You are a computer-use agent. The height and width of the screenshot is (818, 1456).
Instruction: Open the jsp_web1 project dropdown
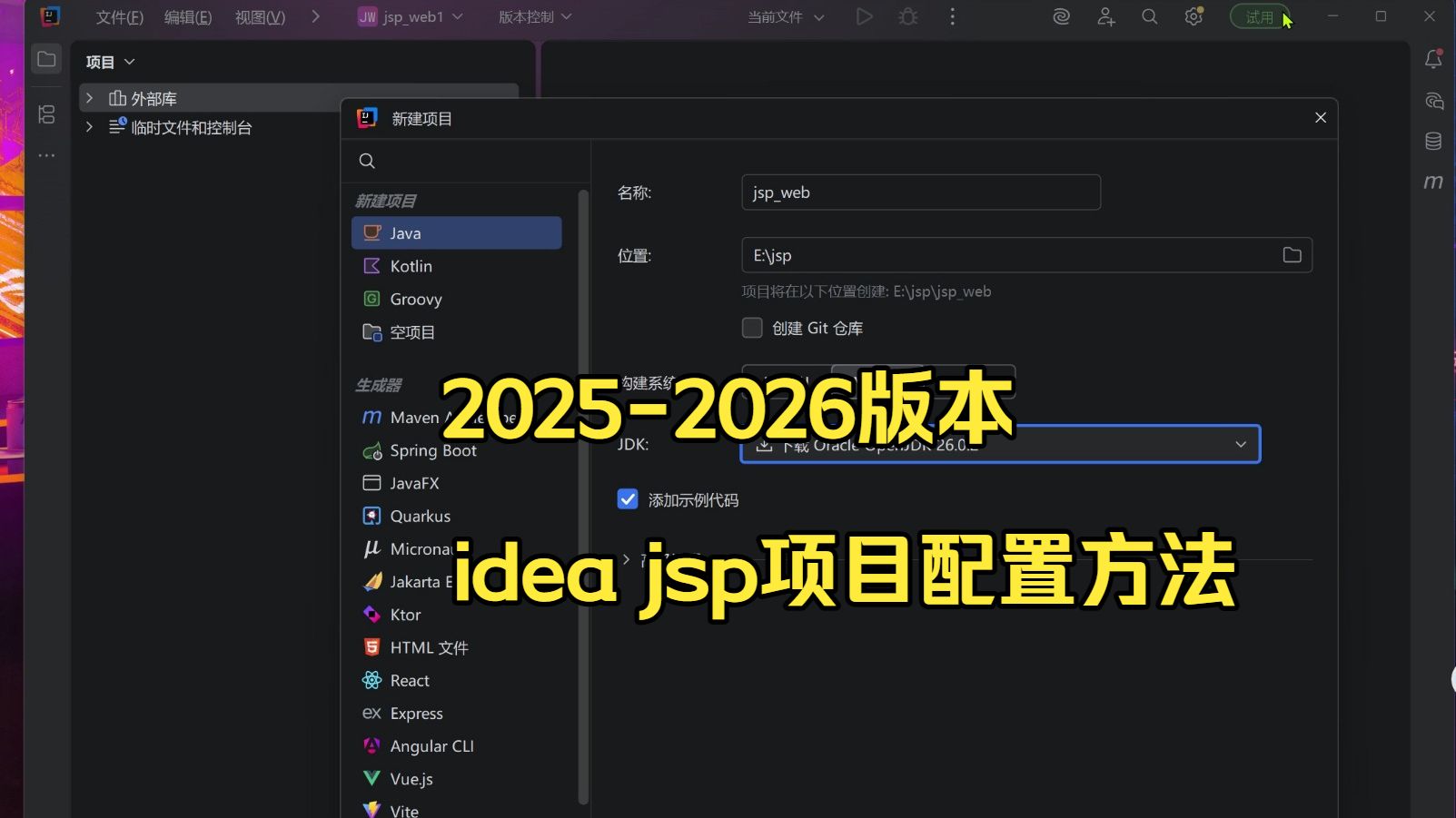411,16
